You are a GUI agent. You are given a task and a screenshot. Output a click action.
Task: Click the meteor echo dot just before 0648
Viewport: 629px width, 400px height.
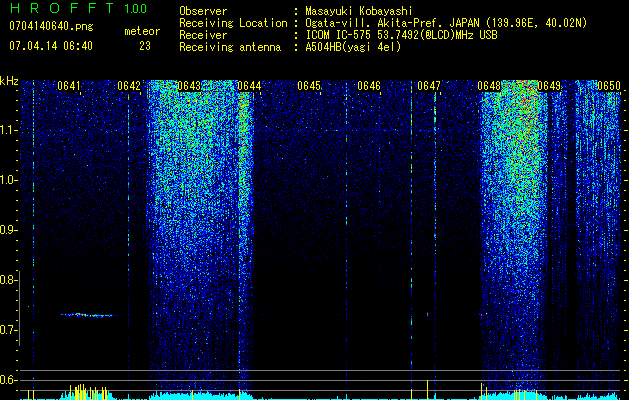483,314
